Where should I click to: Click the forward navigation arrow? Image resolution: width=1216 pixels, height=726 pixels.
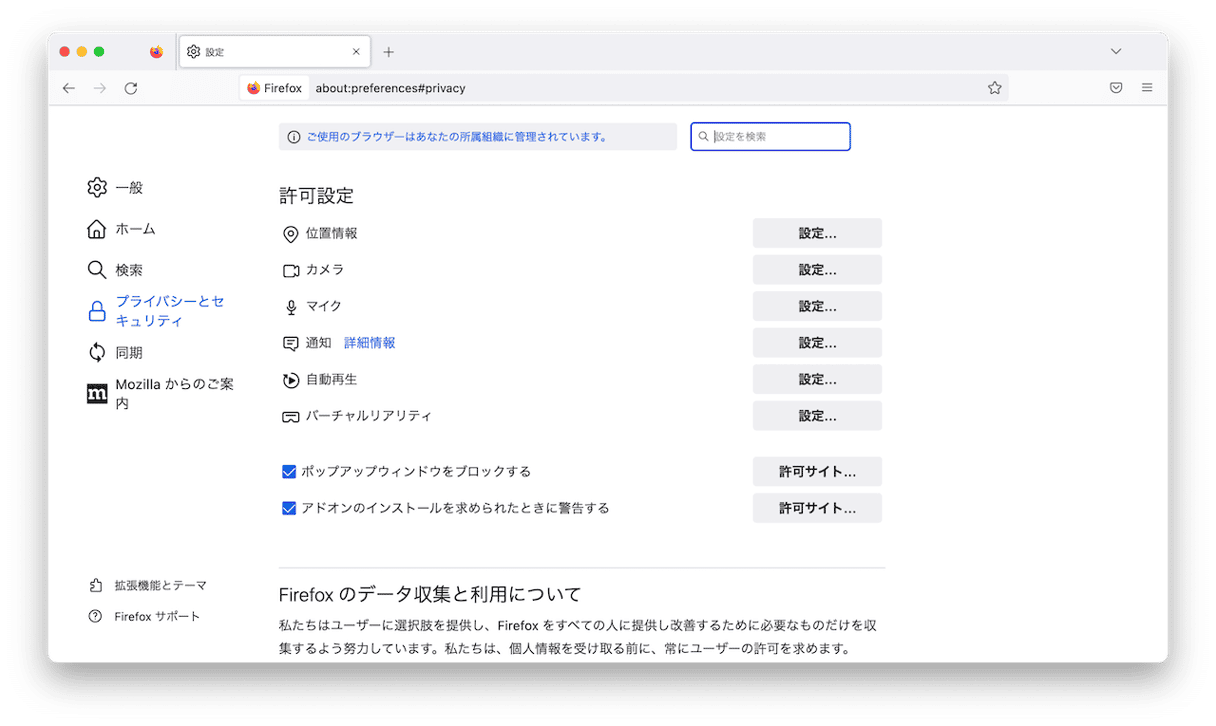pos(99,88)
